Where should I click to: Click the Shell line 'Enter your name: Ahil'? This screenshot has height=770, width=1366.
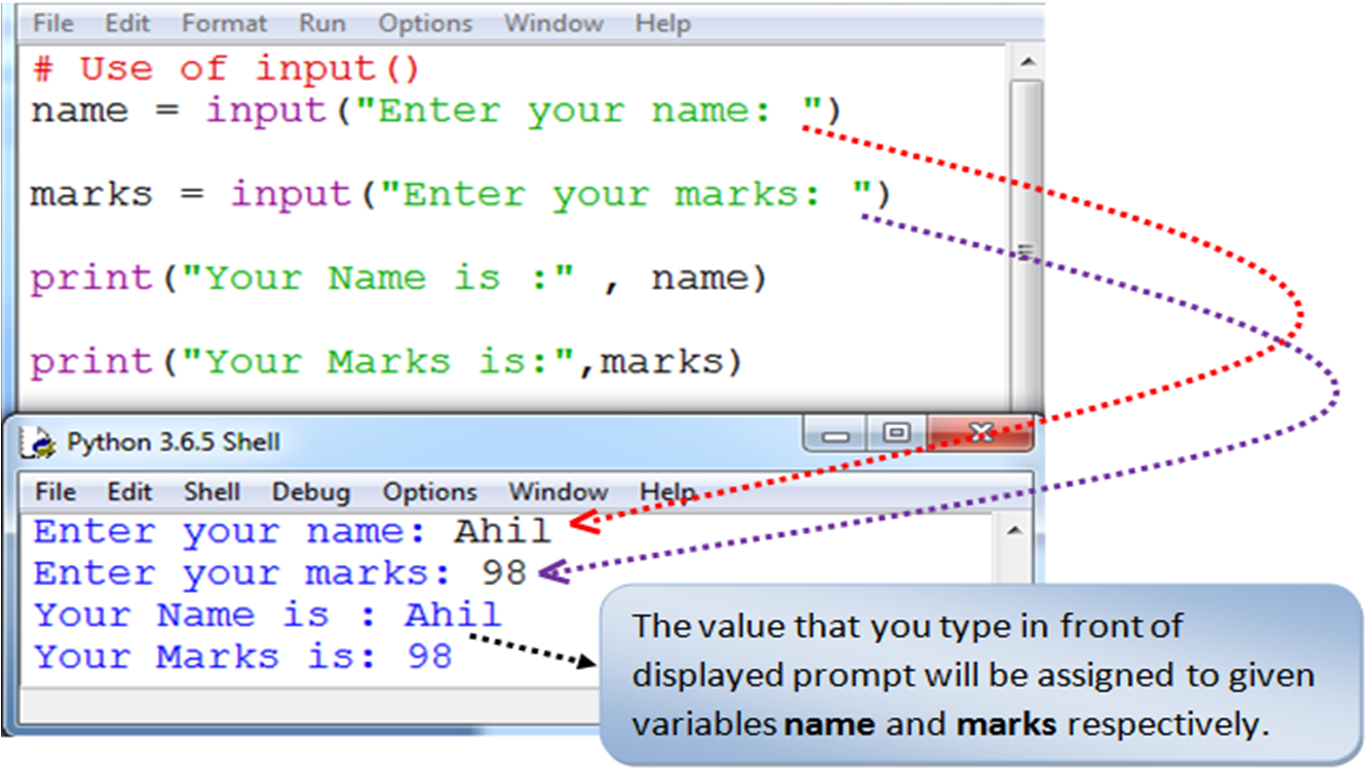pos(293,531)
